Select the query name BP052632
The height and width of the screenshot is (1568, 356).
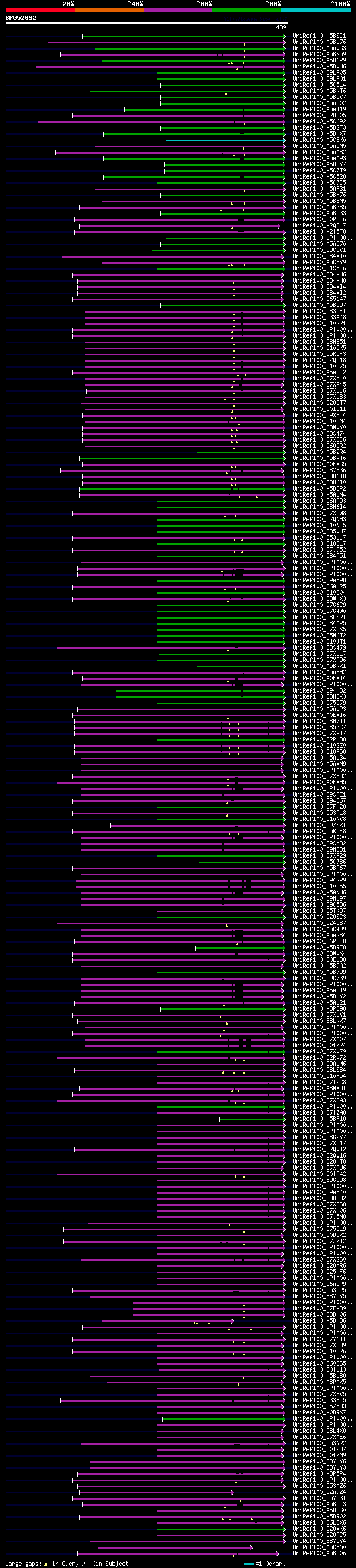pyautogui.click(x=21, y=18)
